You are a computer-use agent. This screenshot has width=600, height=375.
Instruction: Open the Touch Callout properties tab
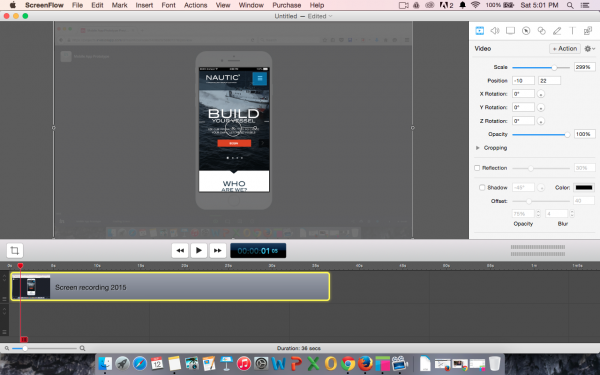tap(541, 31)
